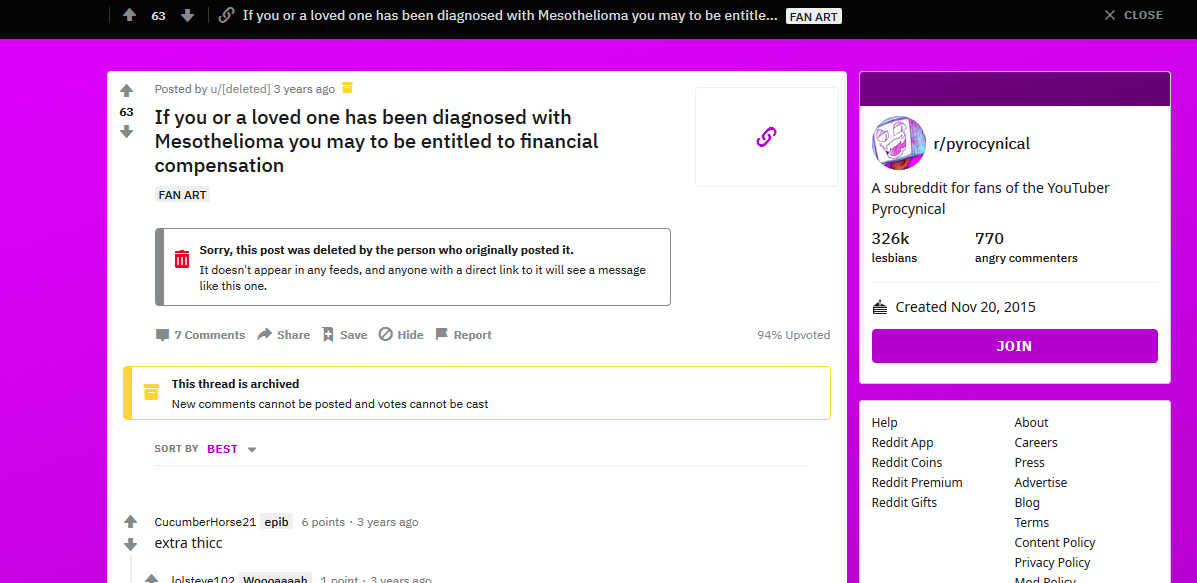Click the link icon in the top bar

click(x=226, y=15)
